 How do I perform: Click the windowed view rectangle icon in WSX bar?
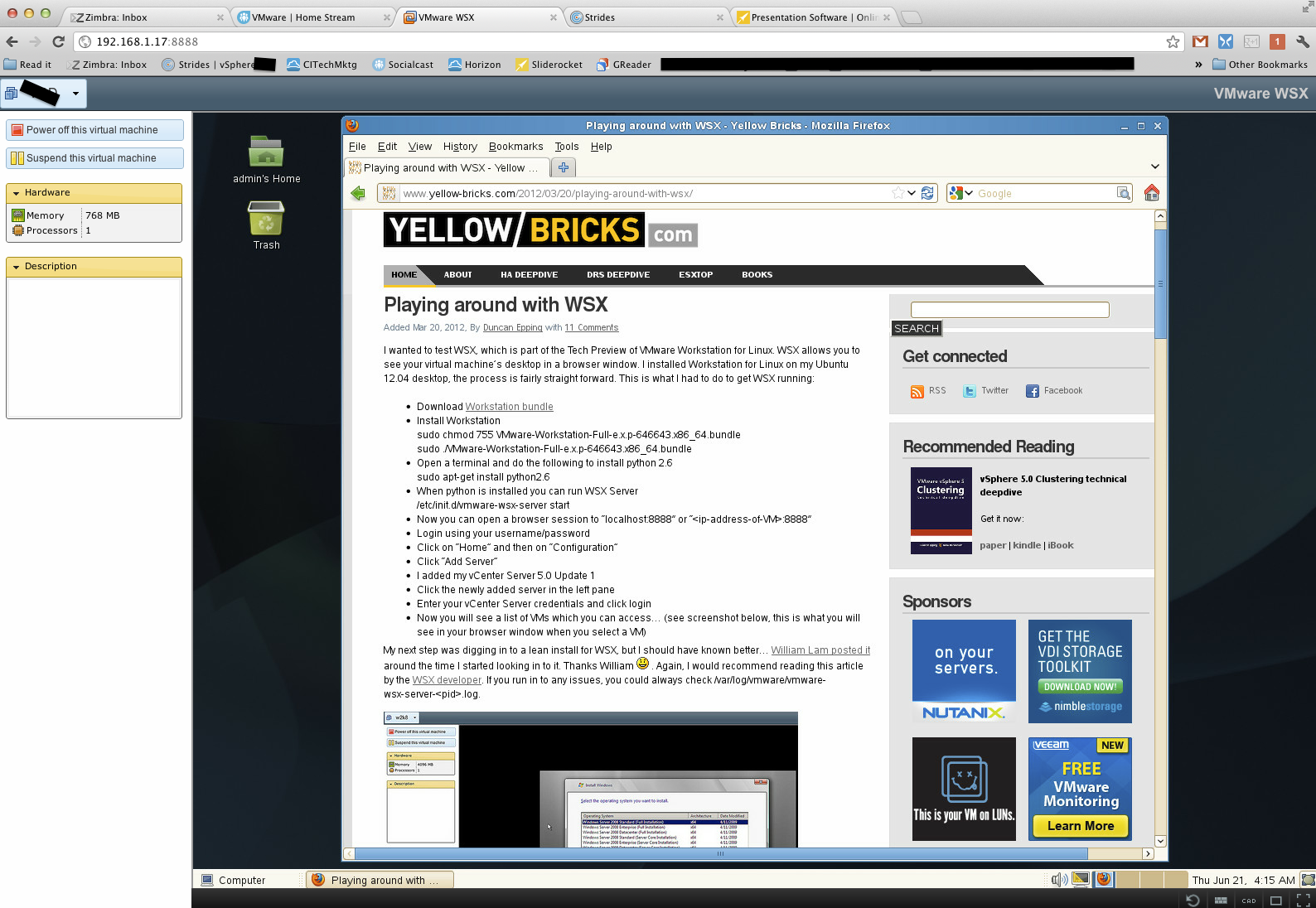[x=1276, y=901]
